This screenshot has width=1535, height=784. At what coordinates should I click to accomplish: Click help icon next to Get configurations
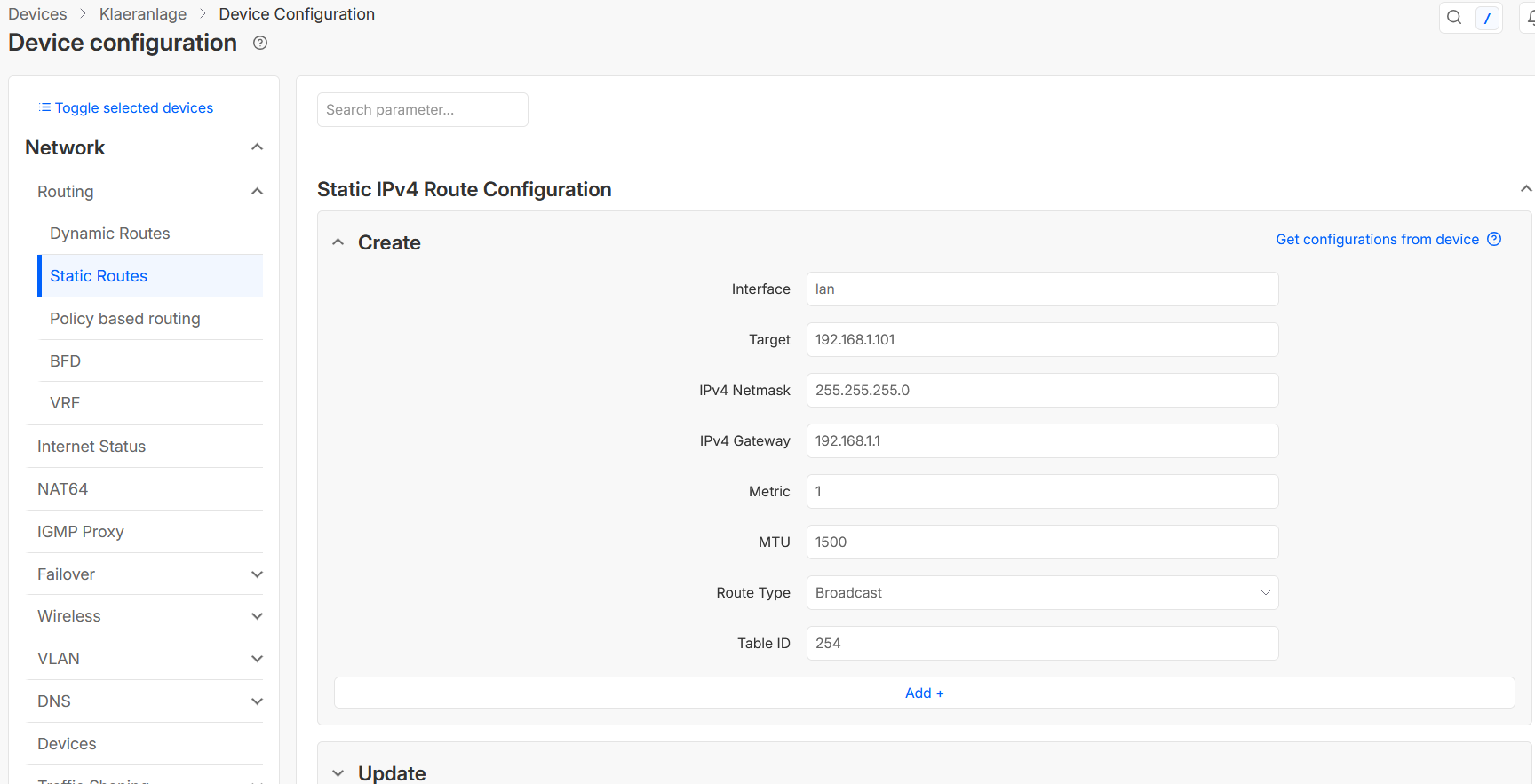[x=1494, y=239]
